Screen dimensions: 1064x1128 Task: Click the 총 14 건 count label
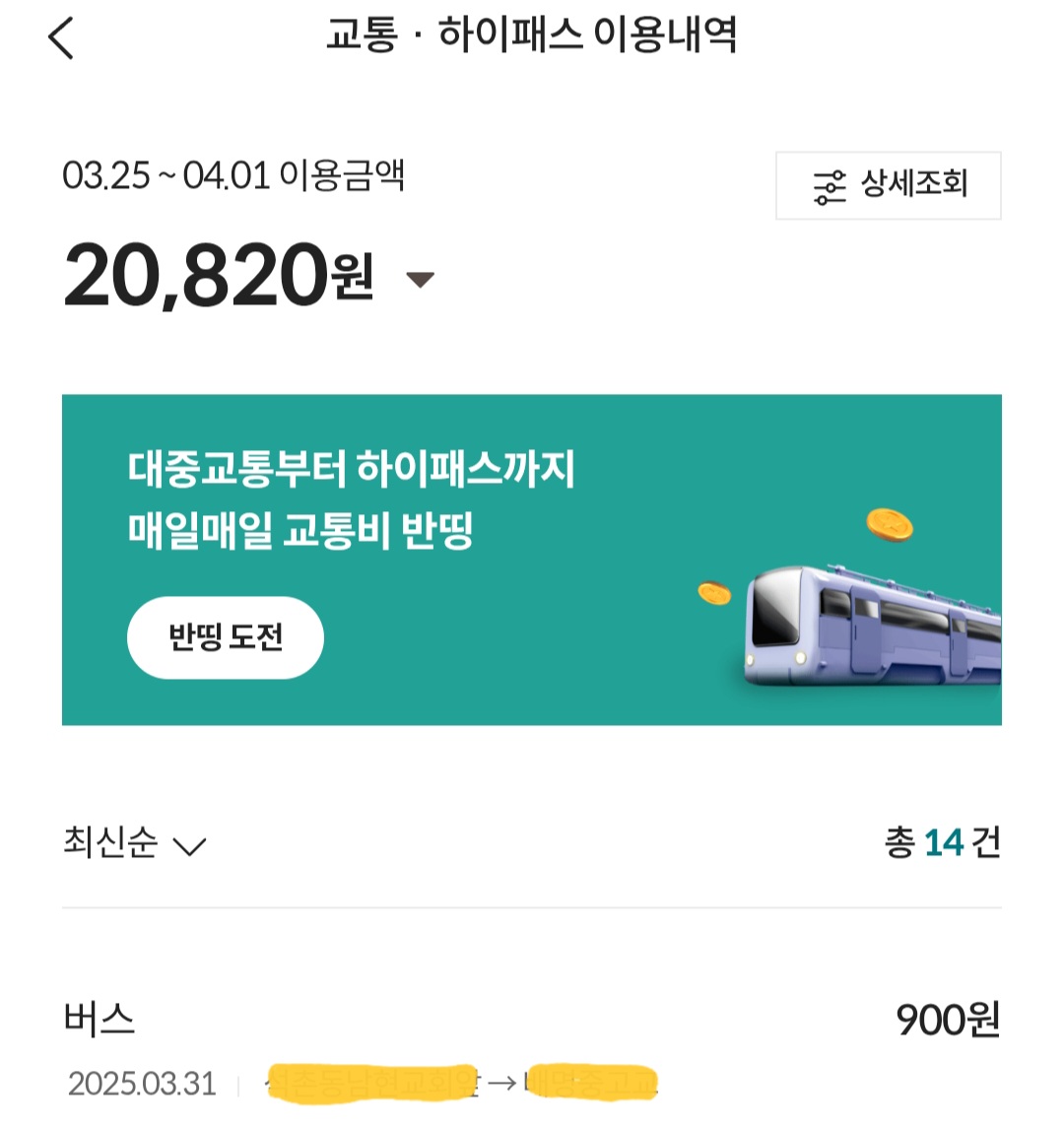coord(942,843)
